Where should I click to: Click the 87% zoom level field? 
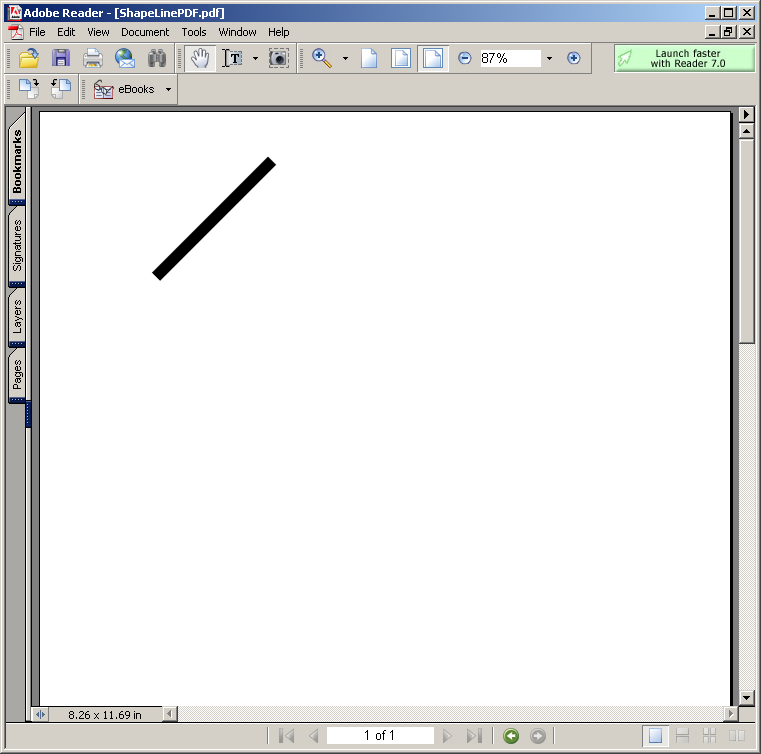click(511, 58)
